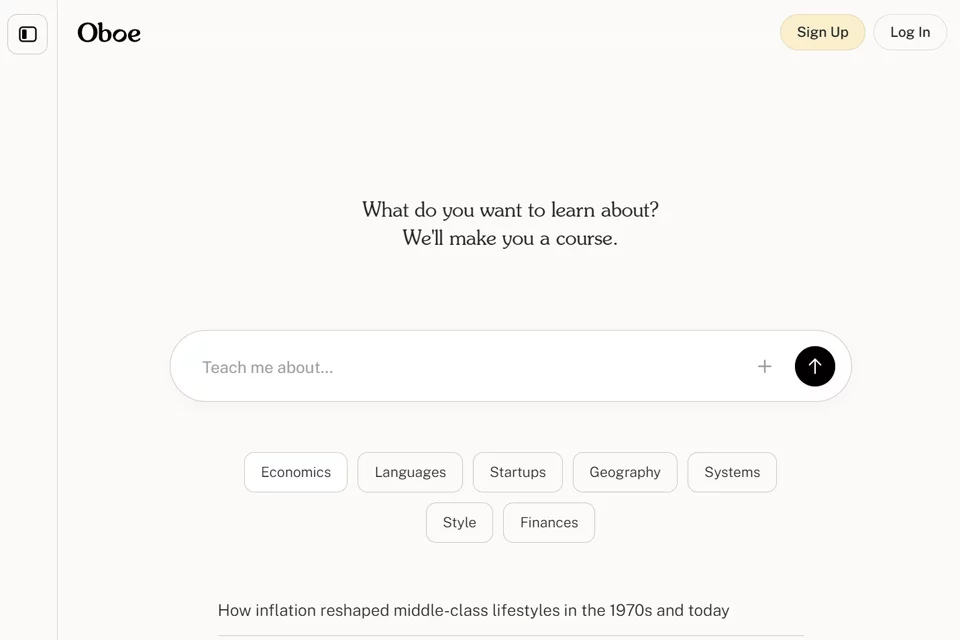Click the Sign Up button

(822, 32)
